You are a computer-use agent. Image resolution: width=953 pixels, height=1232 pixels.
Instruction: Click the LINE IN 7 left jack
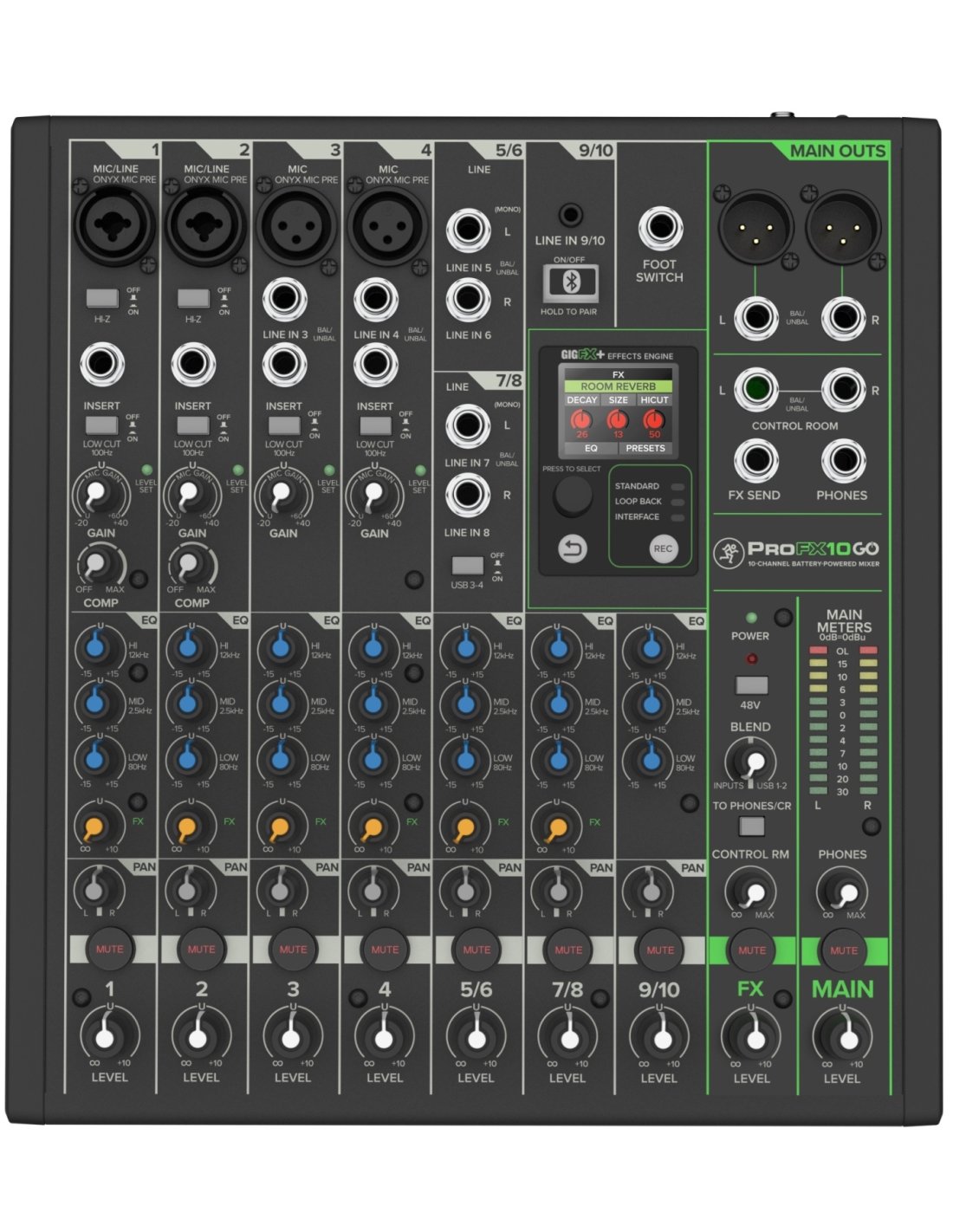point(468,425)
